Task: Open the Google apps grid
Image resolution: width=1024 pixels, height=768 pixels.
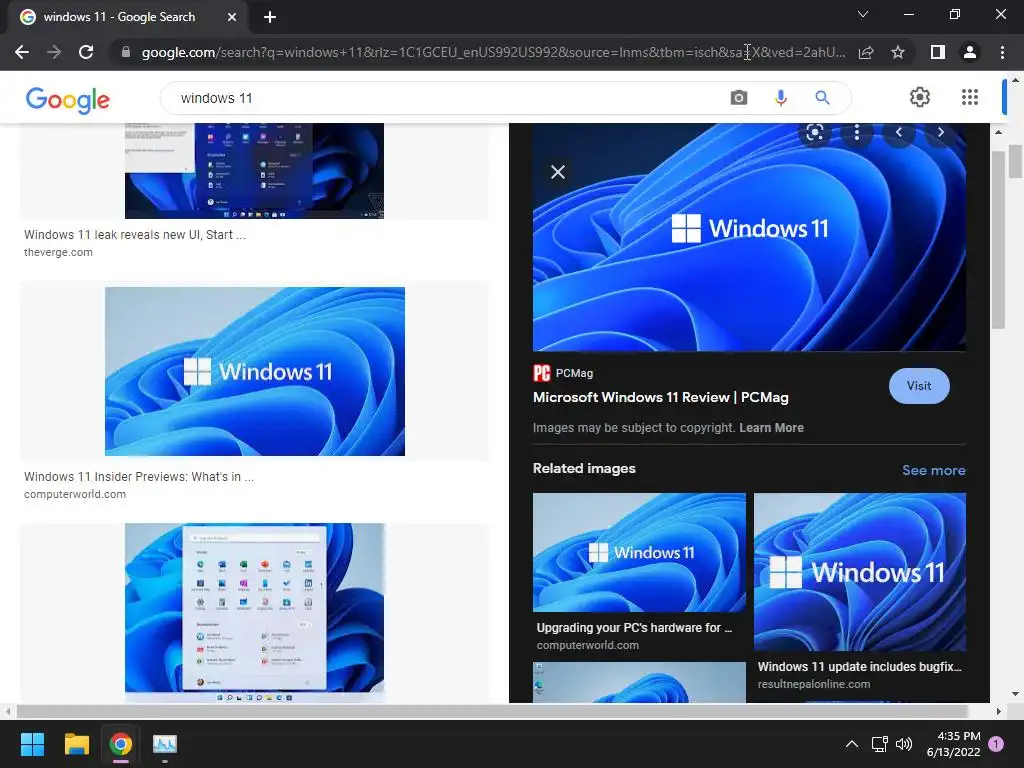Action: point(970,97)
